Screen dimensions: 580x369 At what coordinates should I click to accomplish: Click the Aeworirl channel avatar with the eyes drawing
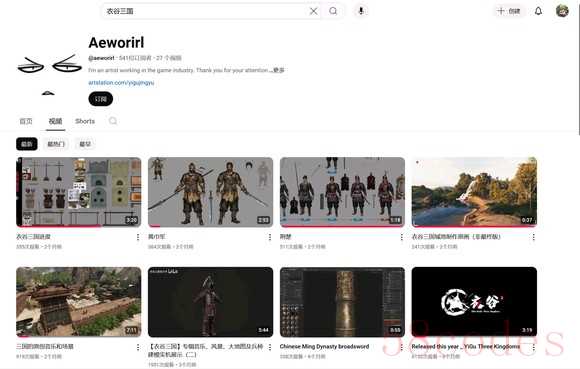tap(49, 71)
